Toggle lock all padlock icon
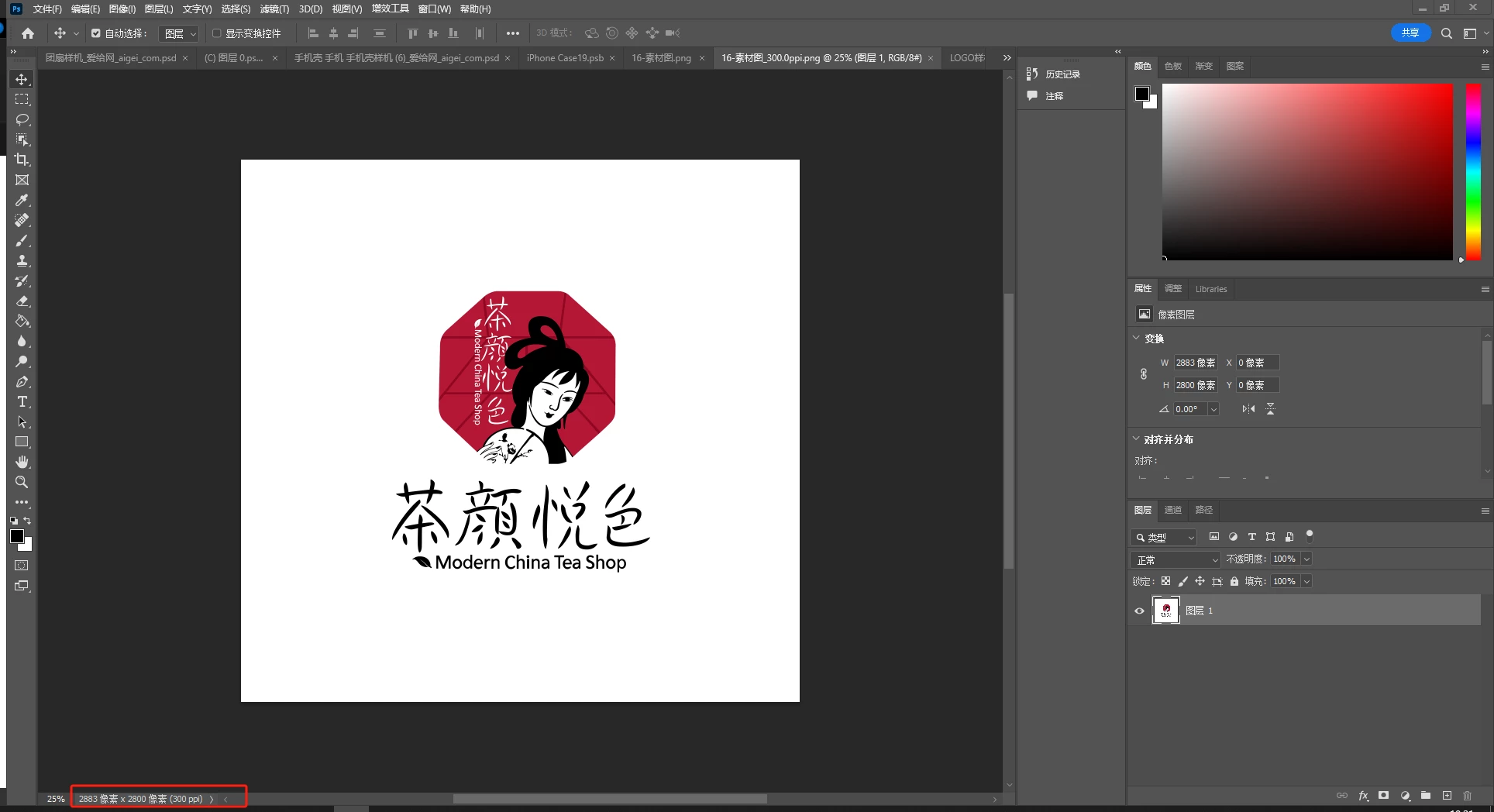The height and width of the screenshot is (812, 1494). point(1234,581)
